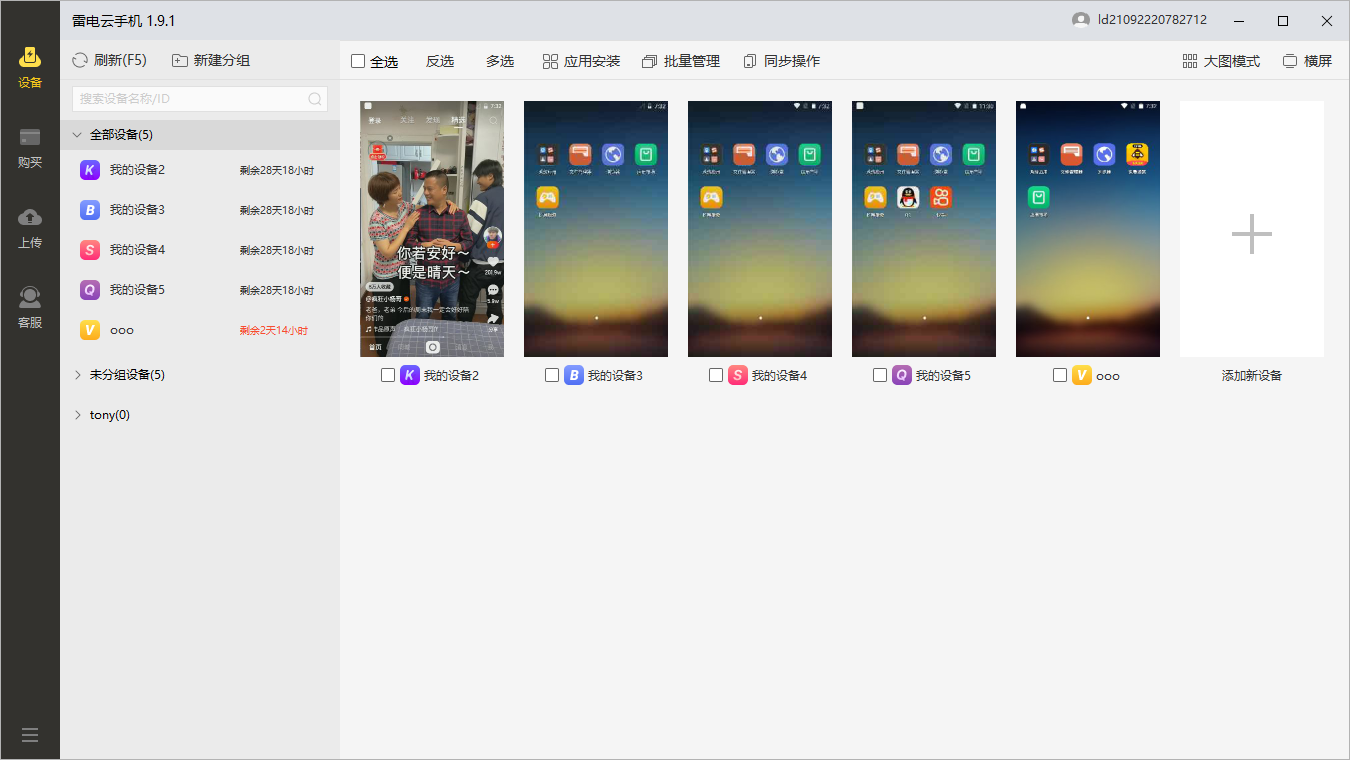Click QQ penguin app icon in 我的设备5 screen
Image resolution: width=1350 pixels, height=760 pixels.
tap(908, 197)
